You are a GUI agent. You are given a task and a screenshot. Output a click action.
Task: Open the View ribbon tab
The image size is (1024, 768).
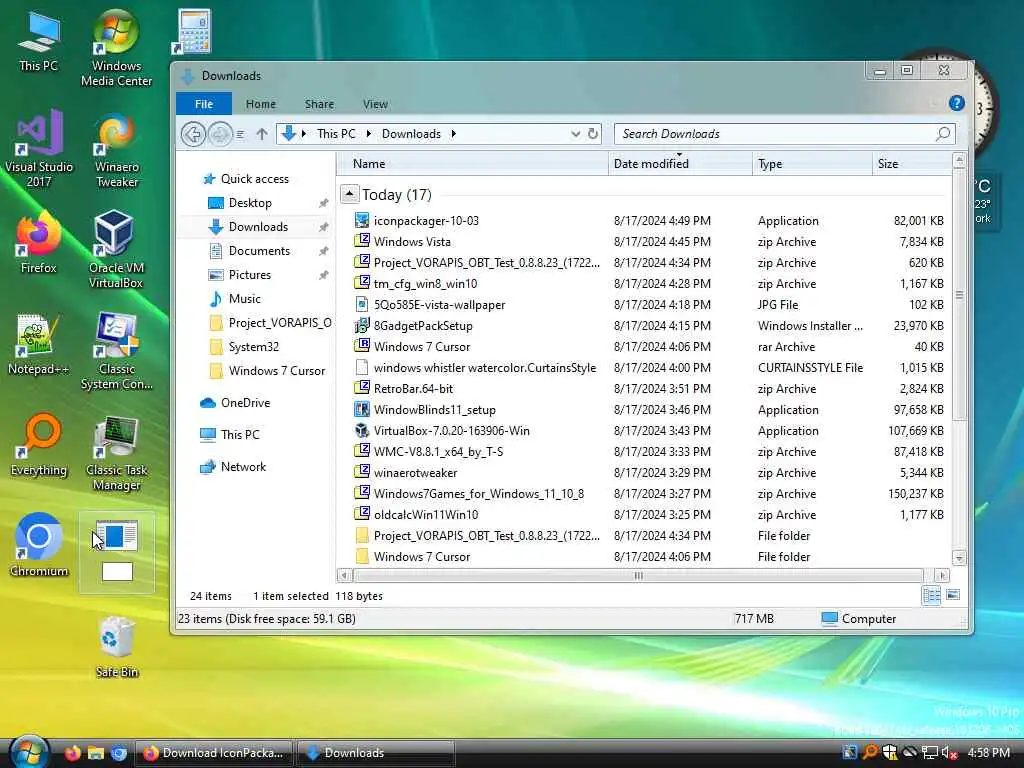point(376,104)
